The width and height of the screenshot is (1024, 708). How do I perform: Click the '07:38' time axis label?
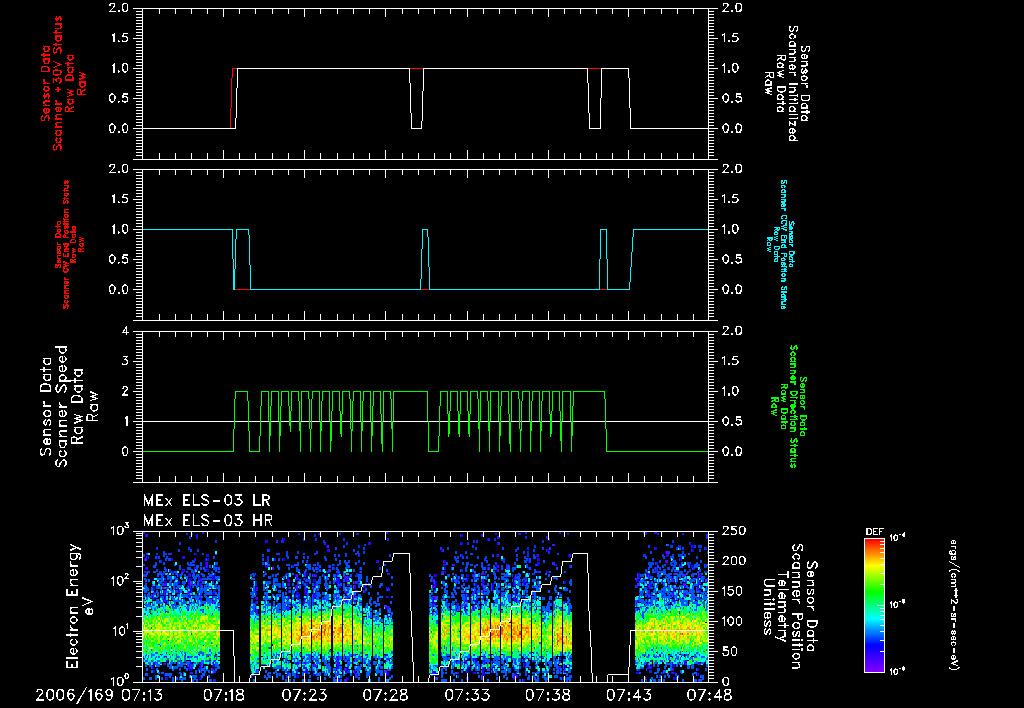tap(547, 695)
